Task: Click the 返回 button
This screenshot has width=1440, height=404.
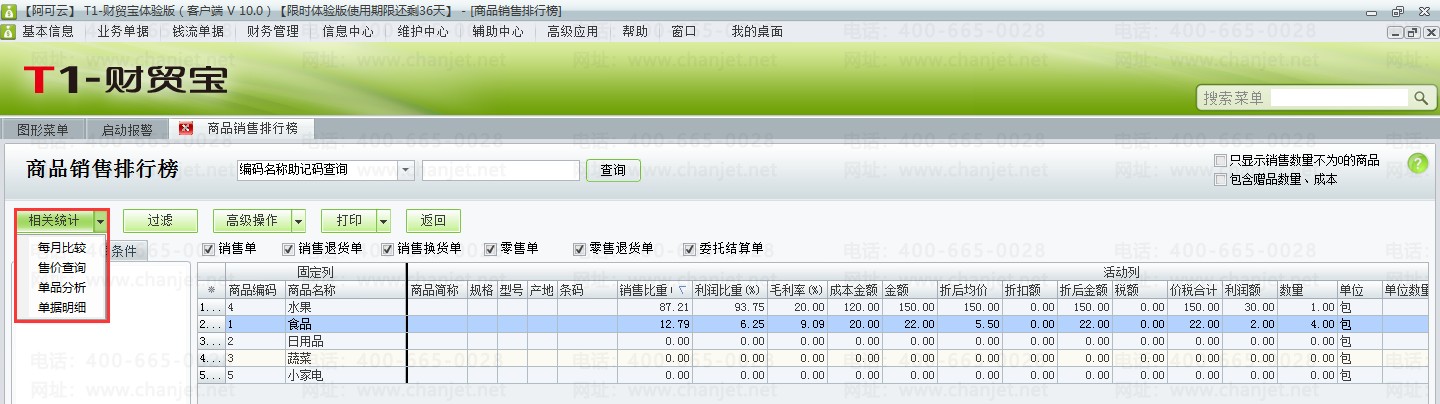Action: (x=433, y=221)
